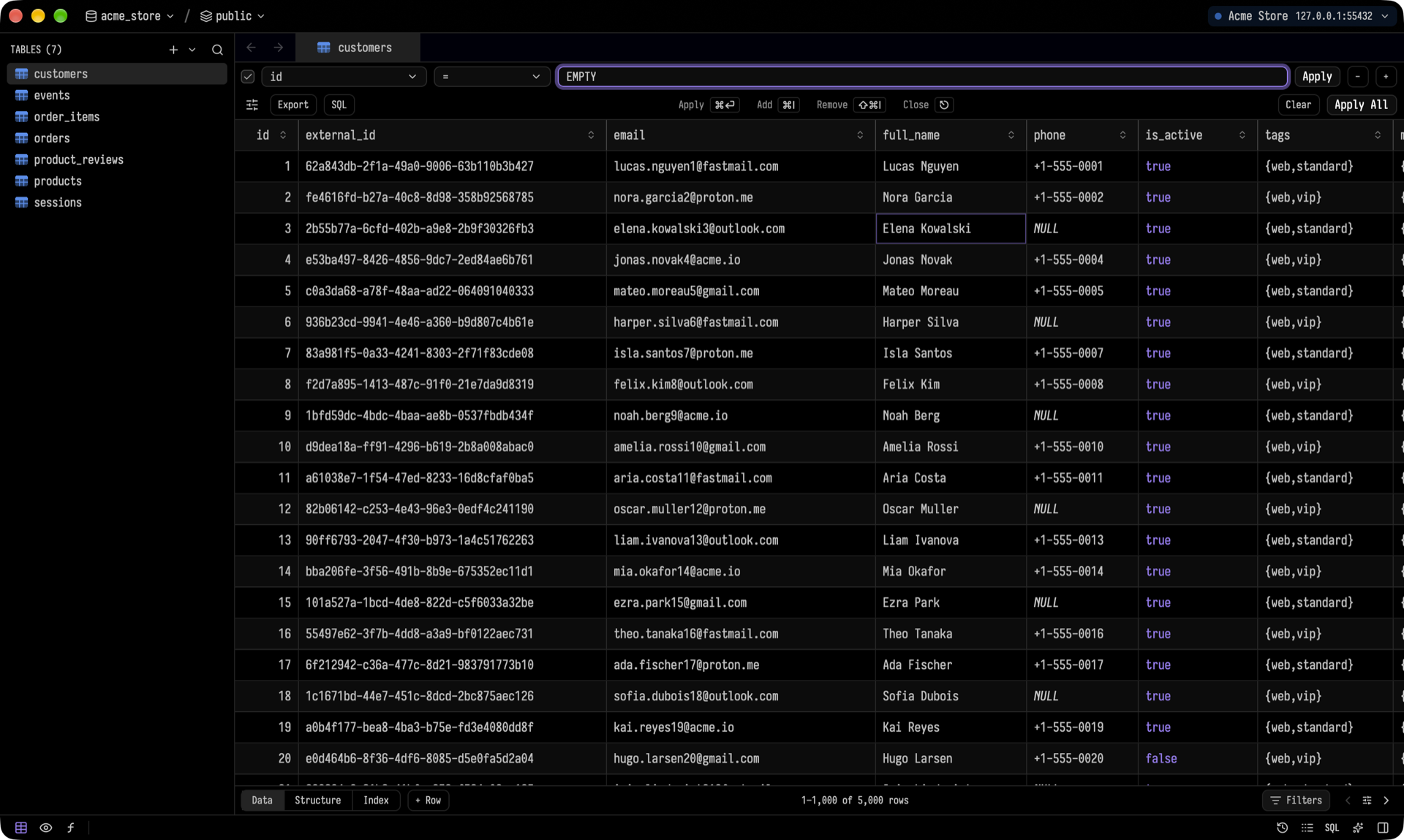Click the columns settings icon near pagination
1404x840 pixels.
point(1367,801)
